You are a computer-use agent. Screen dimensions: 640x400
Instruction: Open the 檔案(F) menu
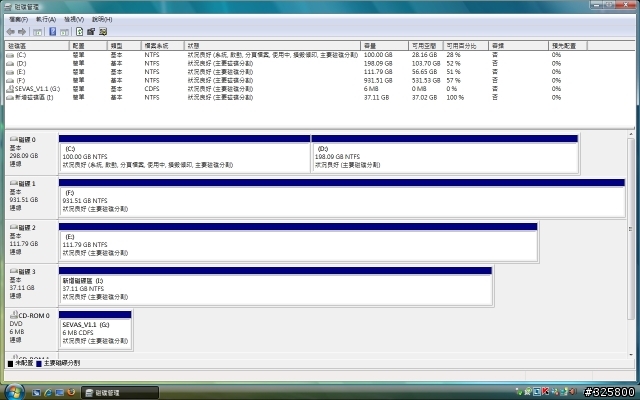18,19
